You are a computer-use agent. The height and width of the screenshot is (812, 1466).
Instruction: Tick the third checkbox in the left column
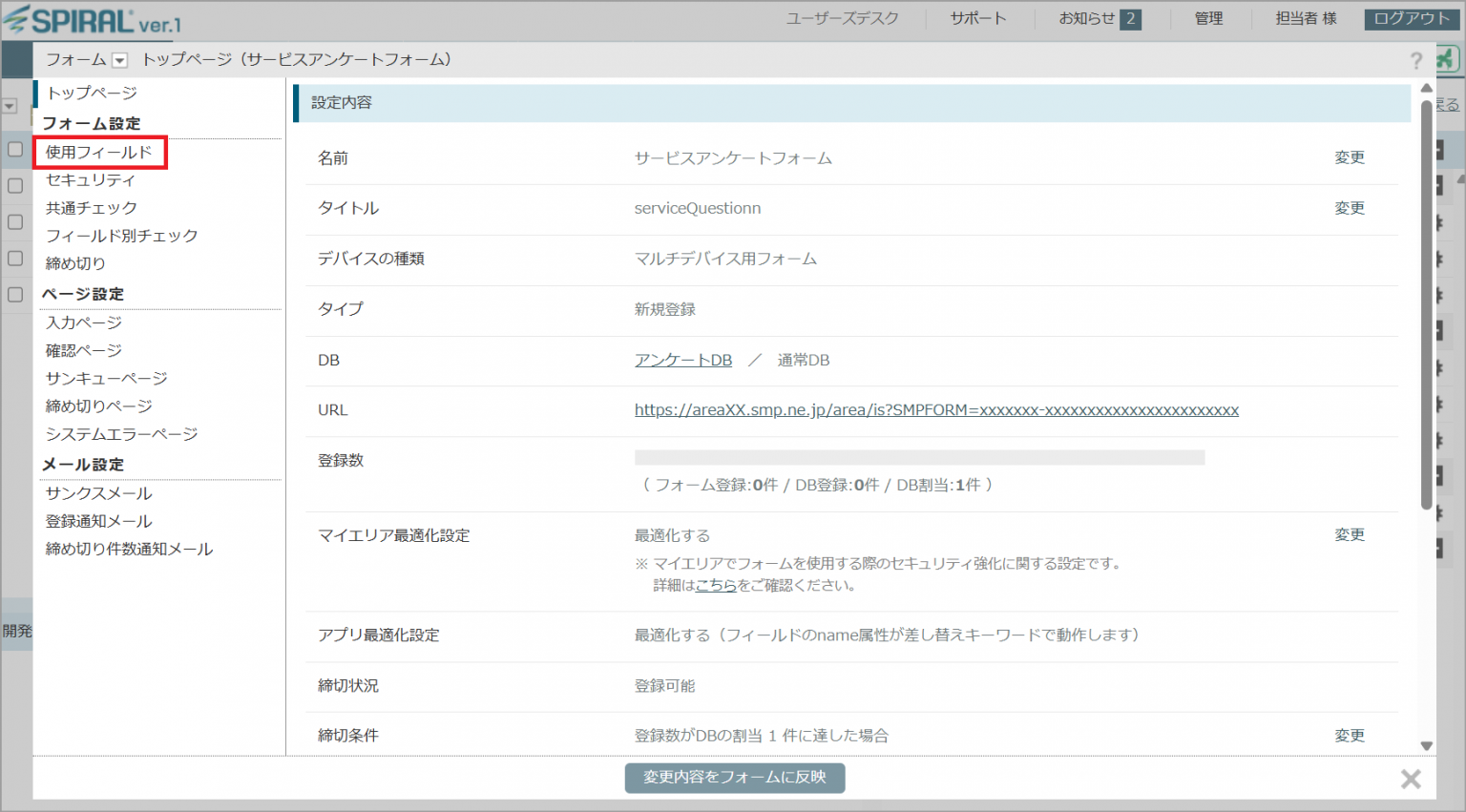[15, 222]
